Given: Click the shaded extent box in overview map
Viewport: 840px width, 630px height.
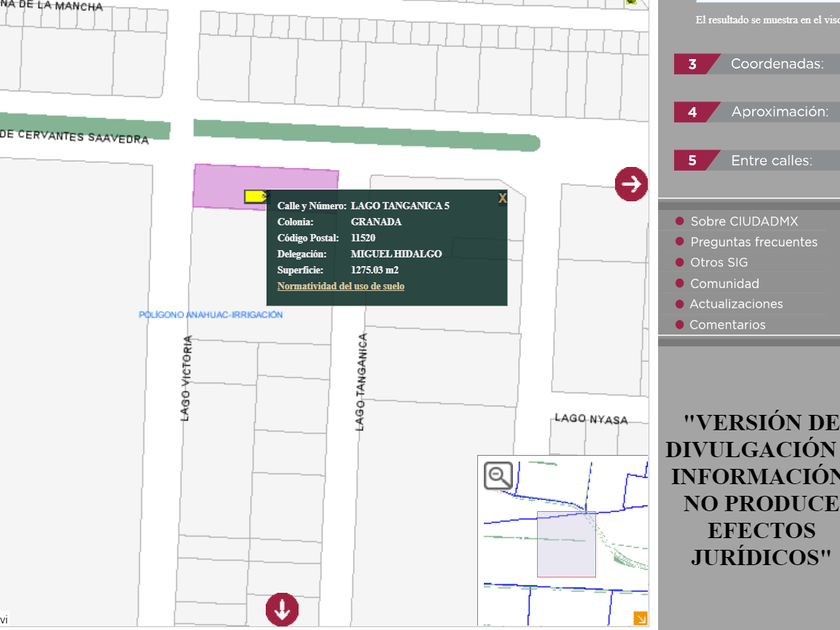Looking at the screenshot, I should point(566,544).
